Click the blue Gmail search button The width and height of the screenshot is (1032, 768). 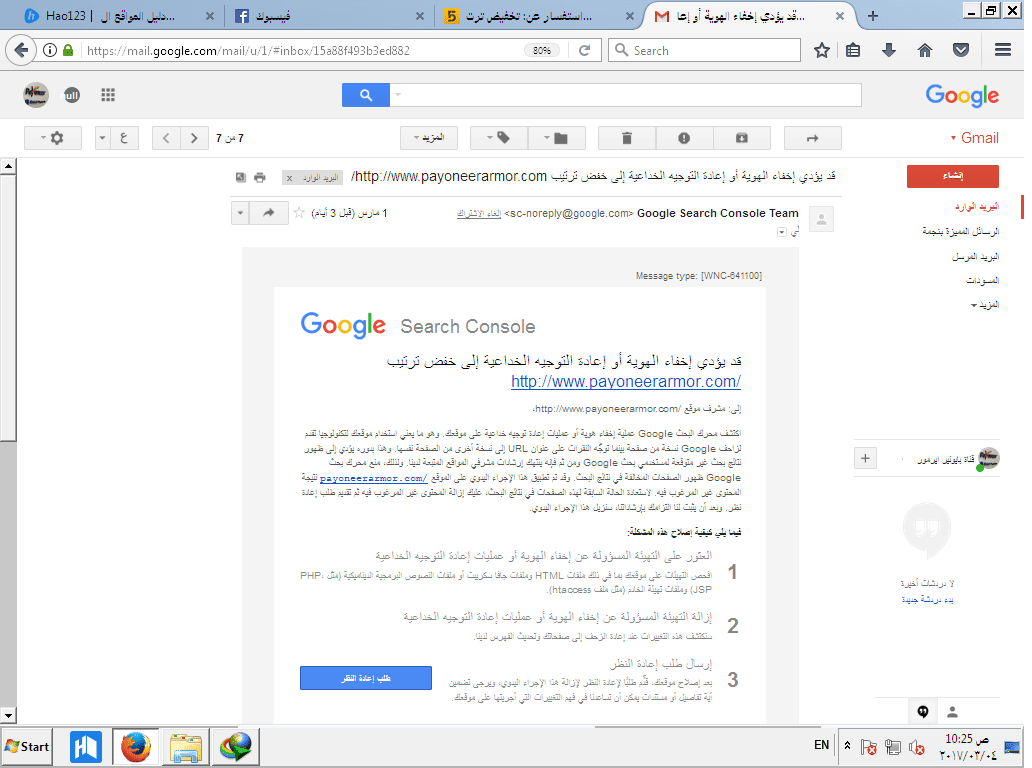click(366, 95)
